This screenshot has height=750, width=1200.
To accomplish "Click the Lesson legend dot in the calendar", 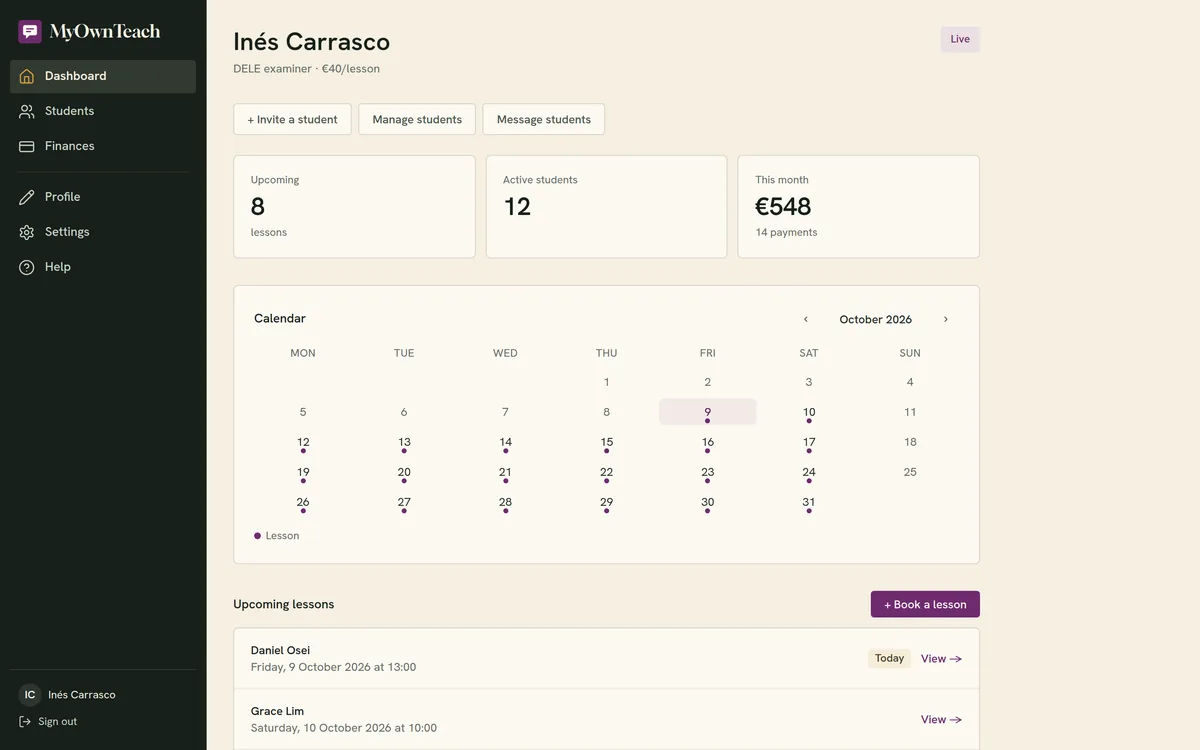I will (258, 536).
